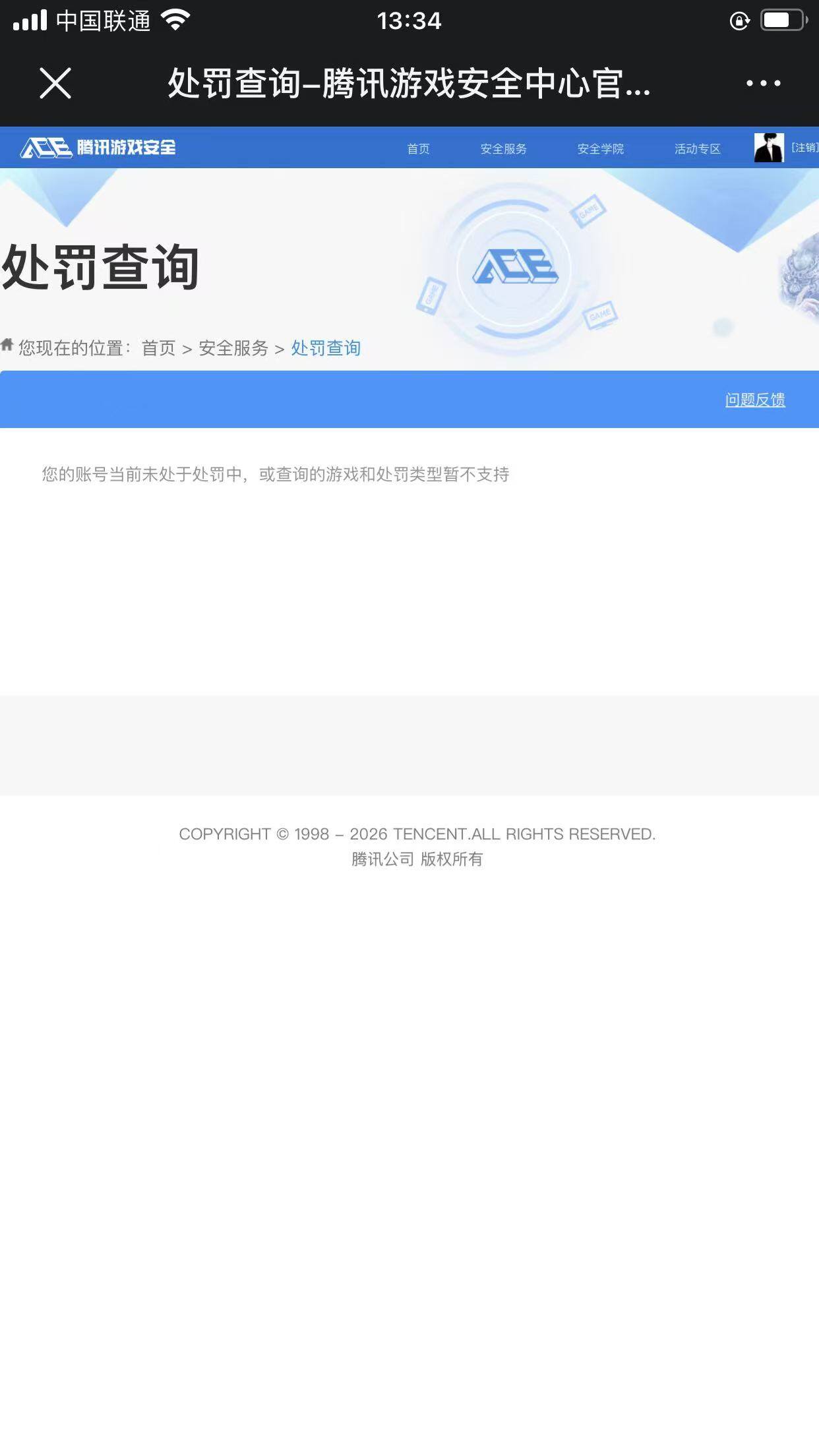The width and height of the screenshot is (819, 1456).
Task: Open the 安全服务 navigation menu
Action: click(503, 148)
